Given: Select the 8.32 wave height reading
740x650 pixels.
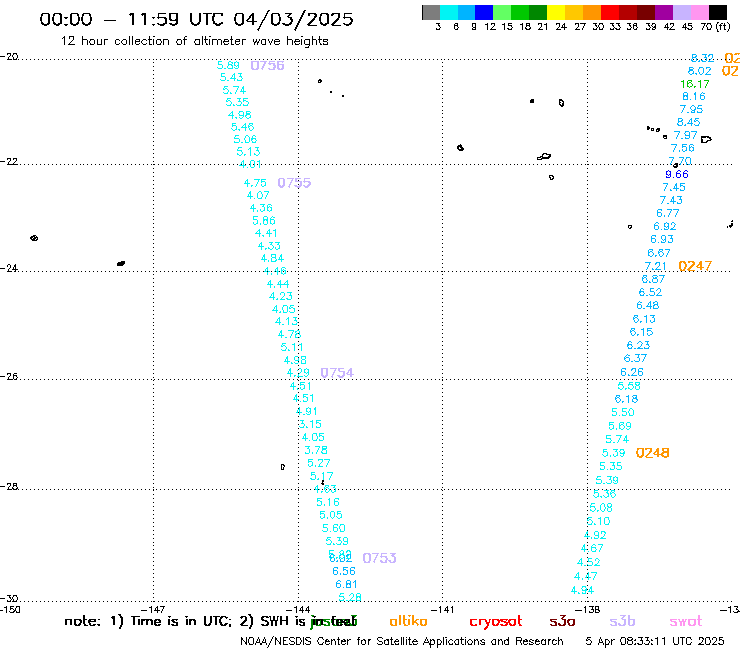Looking at the screenshot, I should 702,58.
